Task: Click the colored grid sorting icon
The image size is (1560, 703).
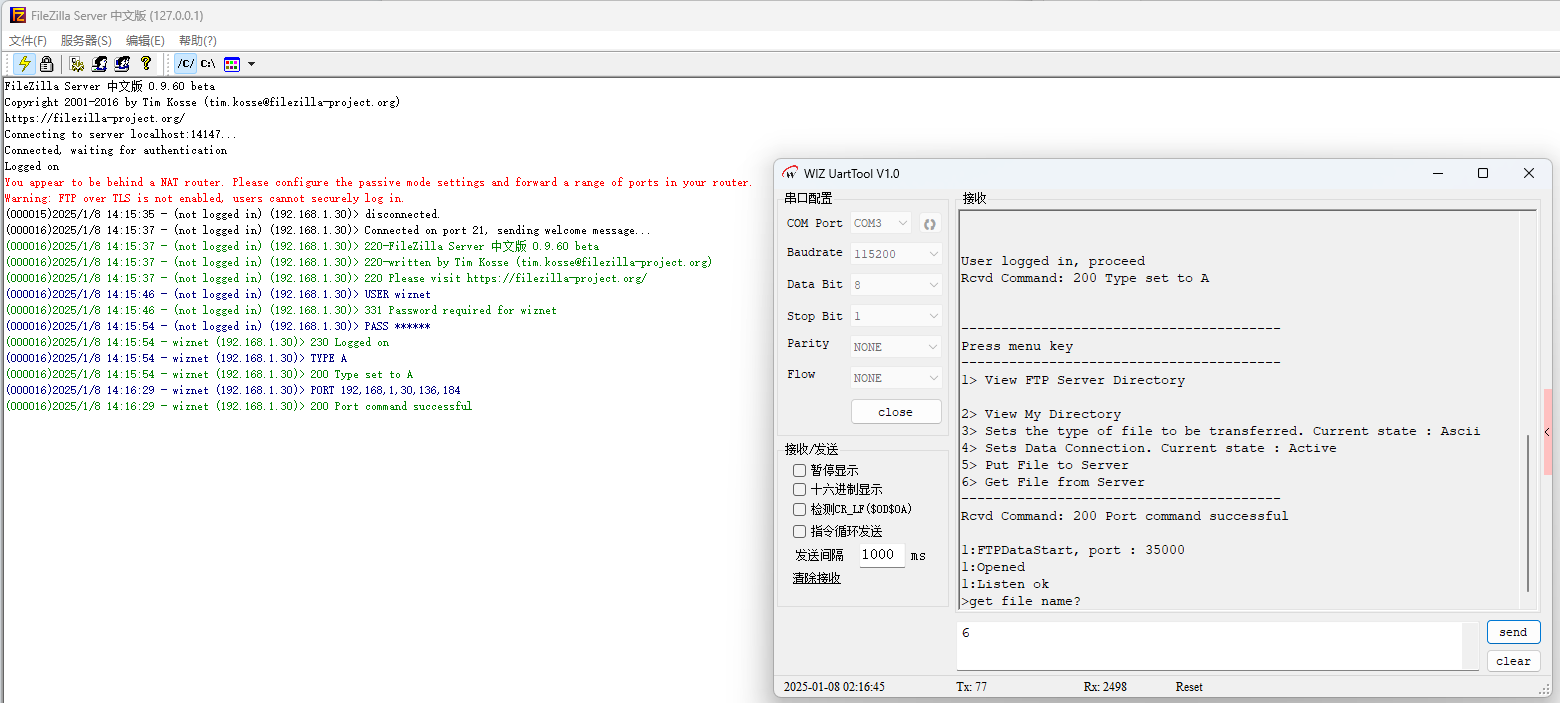Action: (232, 64)
